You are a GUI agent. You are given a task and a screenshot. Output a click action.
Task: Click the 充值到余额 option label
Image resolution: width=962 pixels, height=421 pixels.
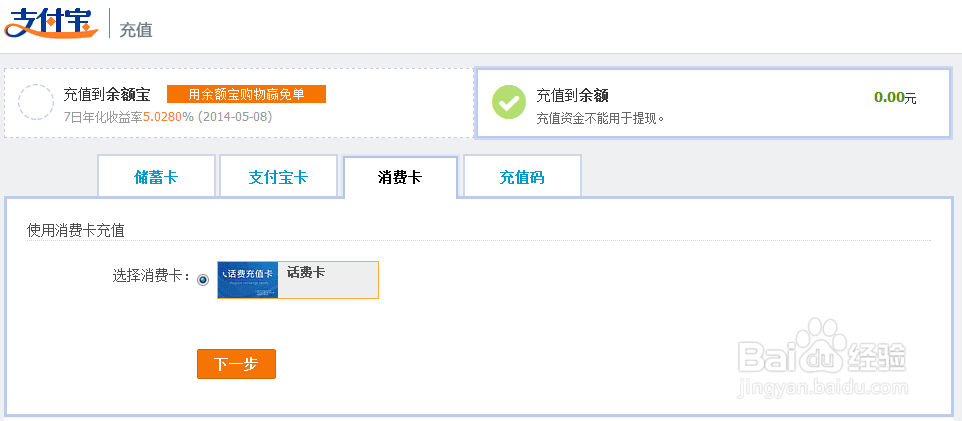click(x=572, y=96)
